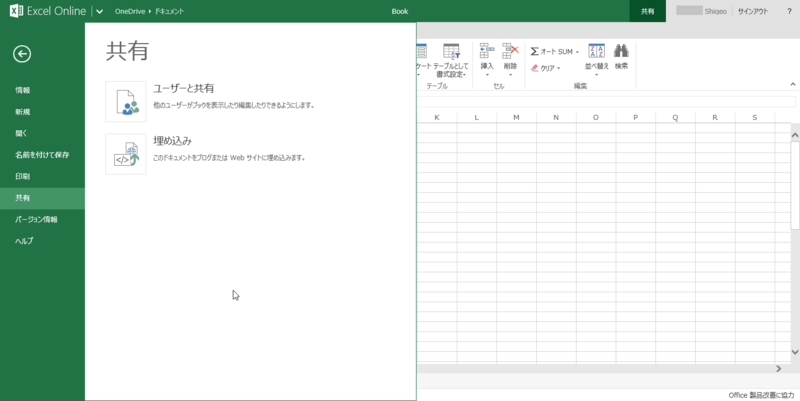Choose 名前を付けて保存

42,155
